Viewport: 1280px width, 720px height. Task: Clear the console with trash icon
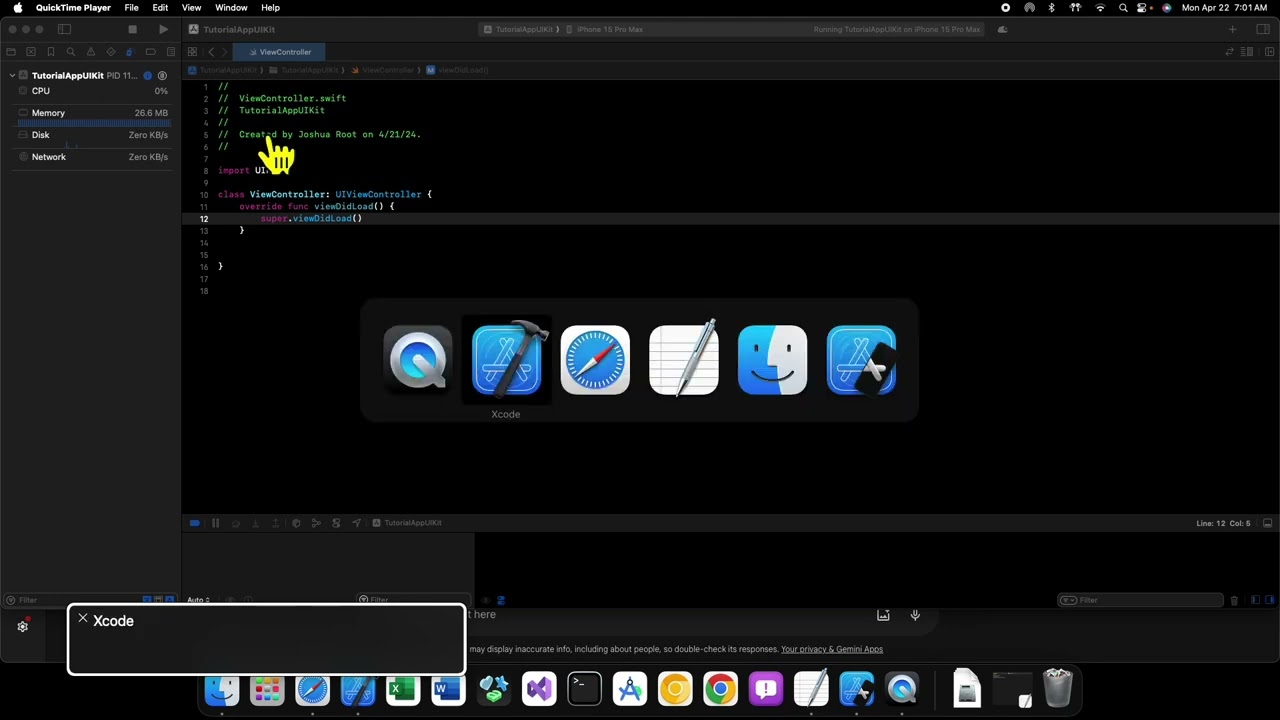tap(1234, 600)
